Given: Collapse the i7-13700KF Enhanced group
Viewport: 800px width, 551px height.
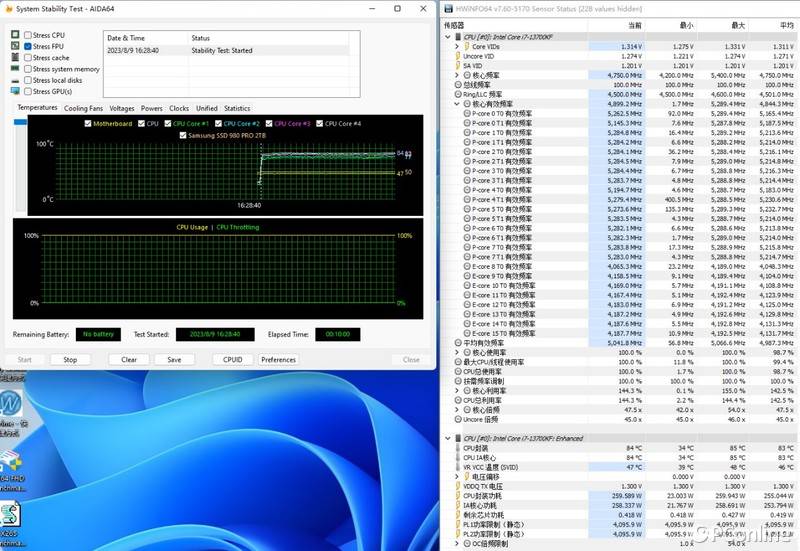Looking at the screenshot, I should pos(448,438).
